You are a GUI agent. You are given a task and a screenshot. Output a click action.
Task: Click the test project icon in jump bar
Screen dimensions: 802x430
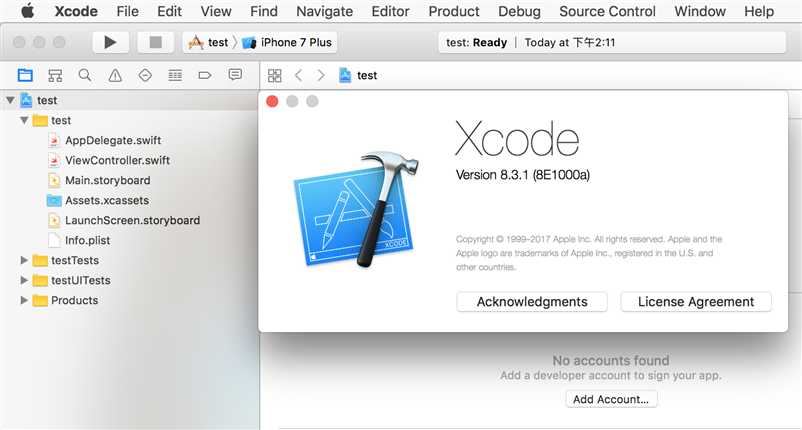[x=345, y=75]
